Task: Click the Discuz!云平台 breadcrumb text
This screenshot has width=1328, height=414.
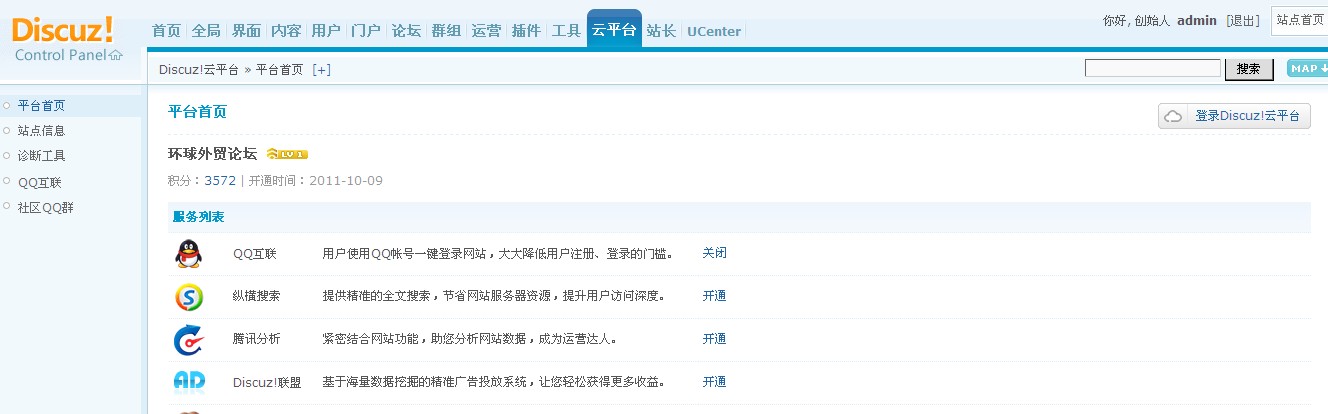Action: click(199, 70)
